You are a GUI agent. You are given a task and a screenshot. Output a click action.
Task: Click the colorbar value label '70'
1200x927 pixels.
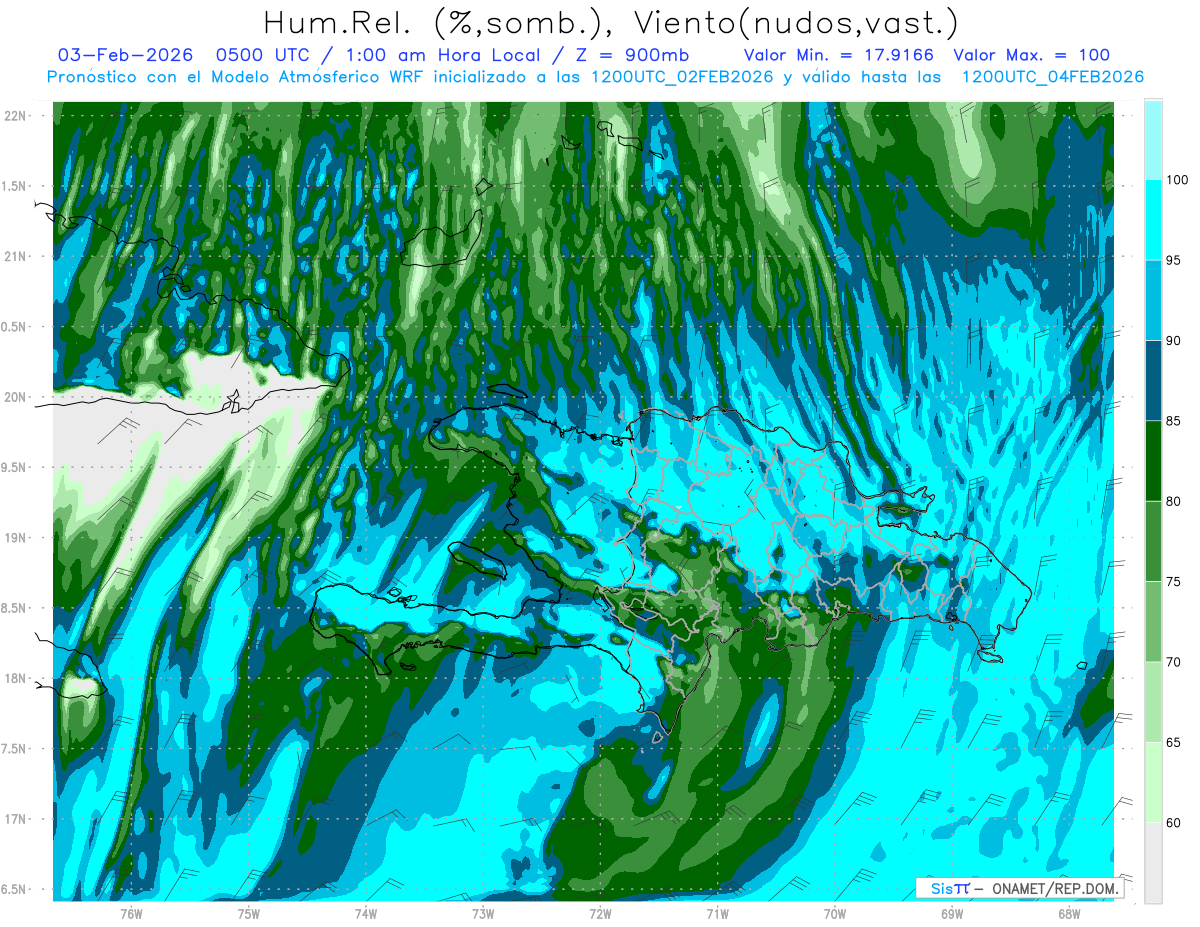click(x=1174, y=662)
